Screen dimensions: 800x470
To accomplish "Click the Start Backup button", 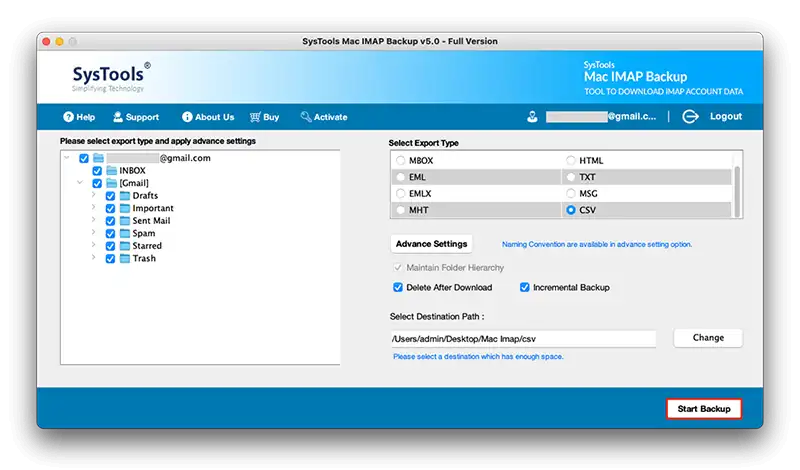I will (704, 409).
